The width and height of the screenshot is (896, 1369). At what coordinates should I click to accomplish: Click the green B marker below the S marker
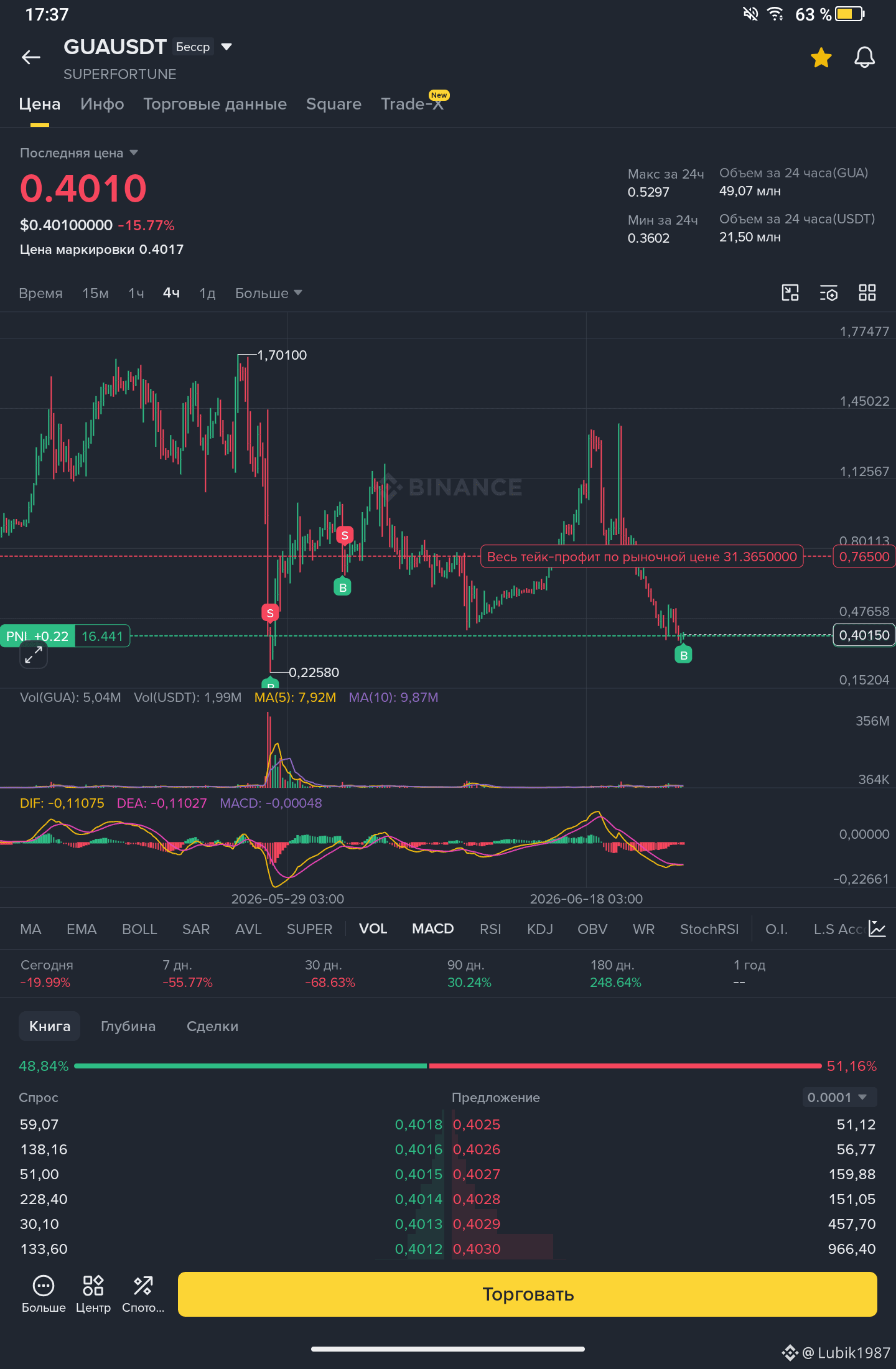(343, 587)
